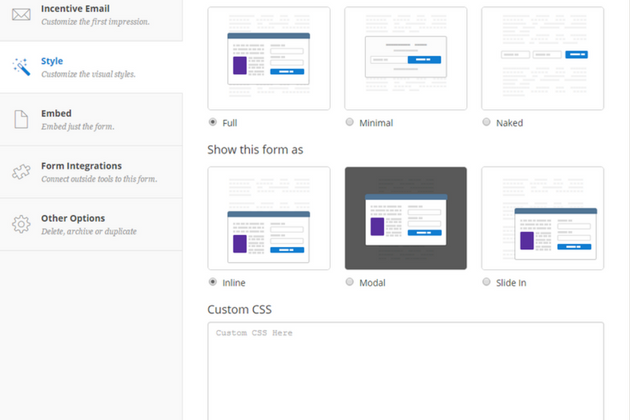Click 'Customize the first impression.' subtitle
Image resolution: width=630 pixels, height=420 pixels.
pos(95,22)
